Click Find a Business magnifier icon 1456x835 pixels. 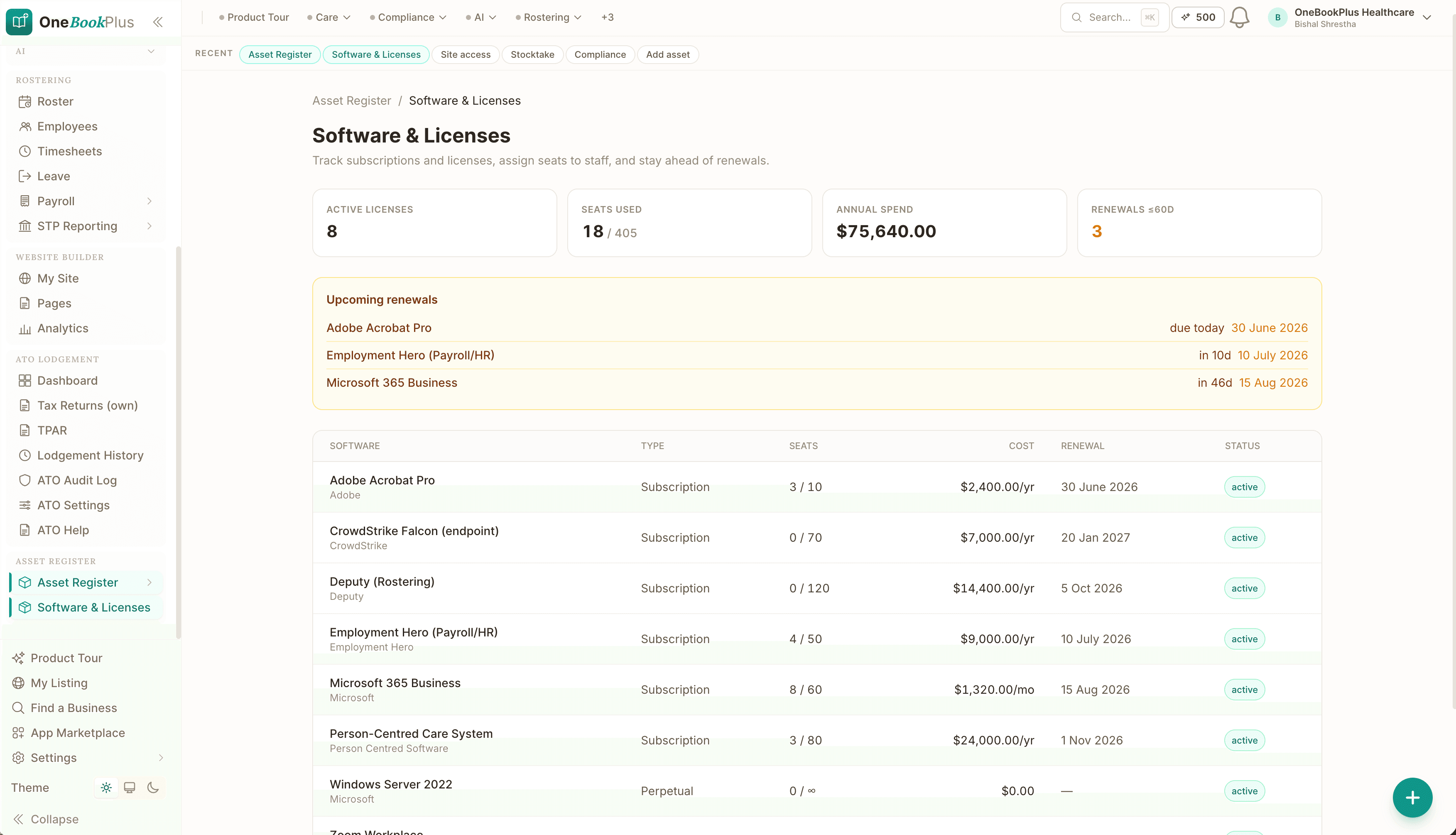18,708
